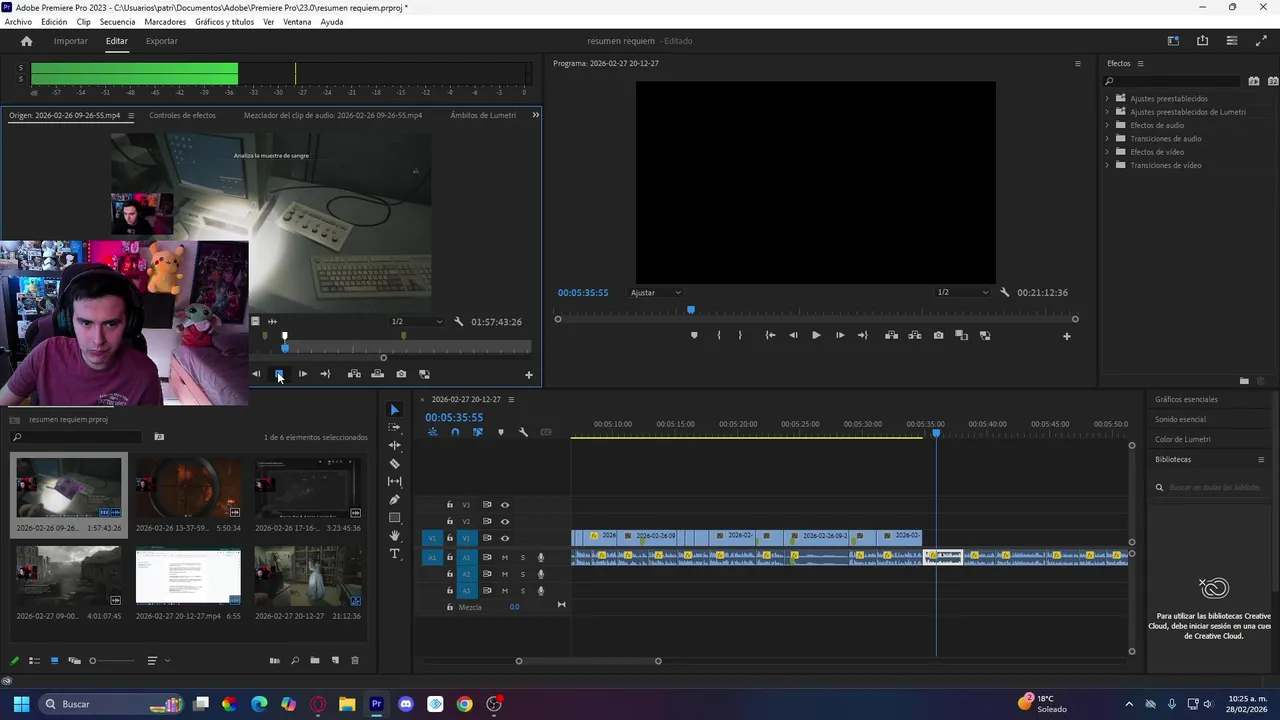The width and height of the screenshot is (1280, 720).
Task: Toggle Linked Selection in the timeline
Action: click(x=478, y=432)
